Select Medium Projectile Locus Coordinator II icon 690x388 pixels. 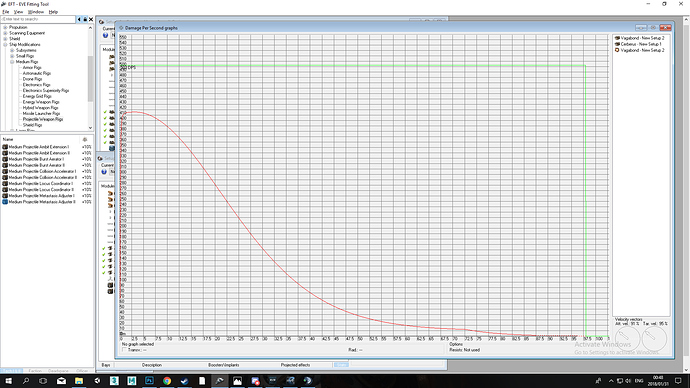click(x=5, y=190)
